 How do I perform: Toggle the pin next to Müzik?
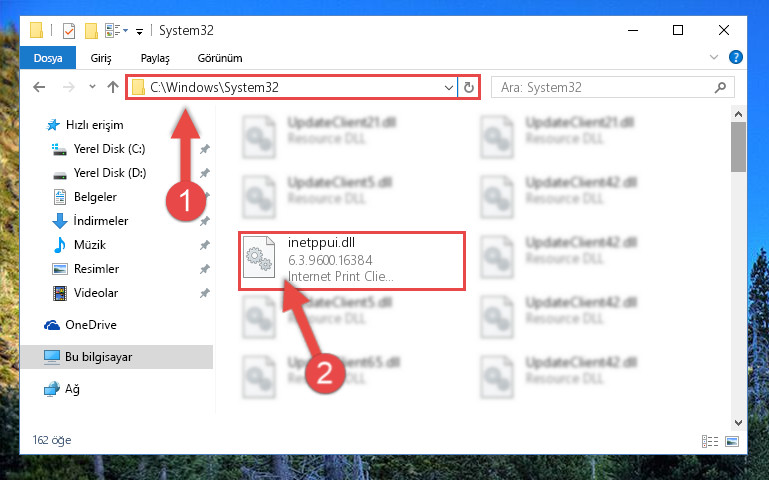[205, 245]
